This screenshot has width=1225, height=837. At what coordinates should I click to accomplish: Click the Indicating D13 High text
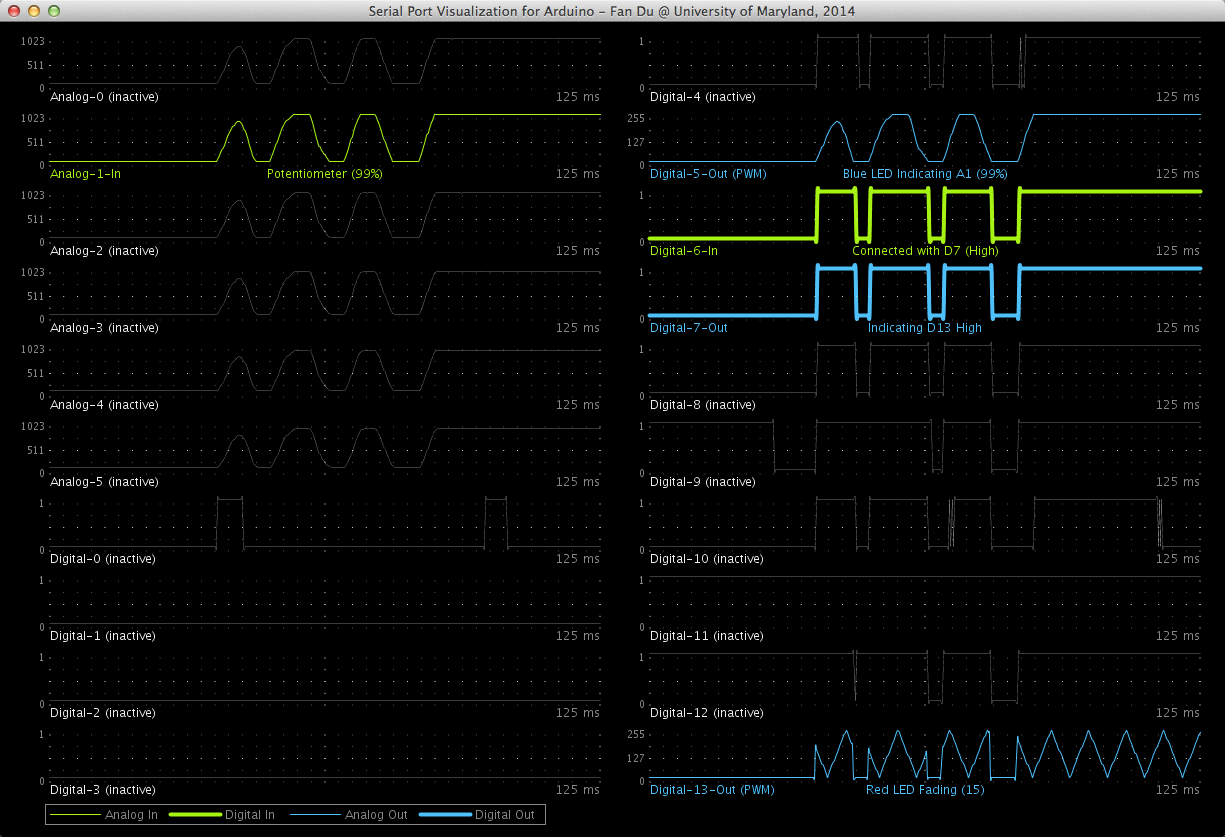pos(925,328)
